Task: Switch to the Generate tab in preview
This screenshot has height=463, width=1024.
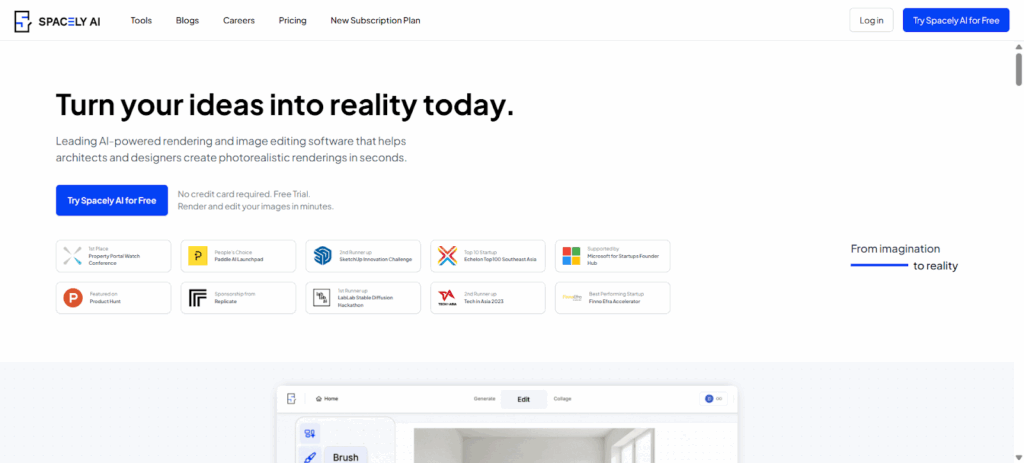Action: [x=484, y=399]
